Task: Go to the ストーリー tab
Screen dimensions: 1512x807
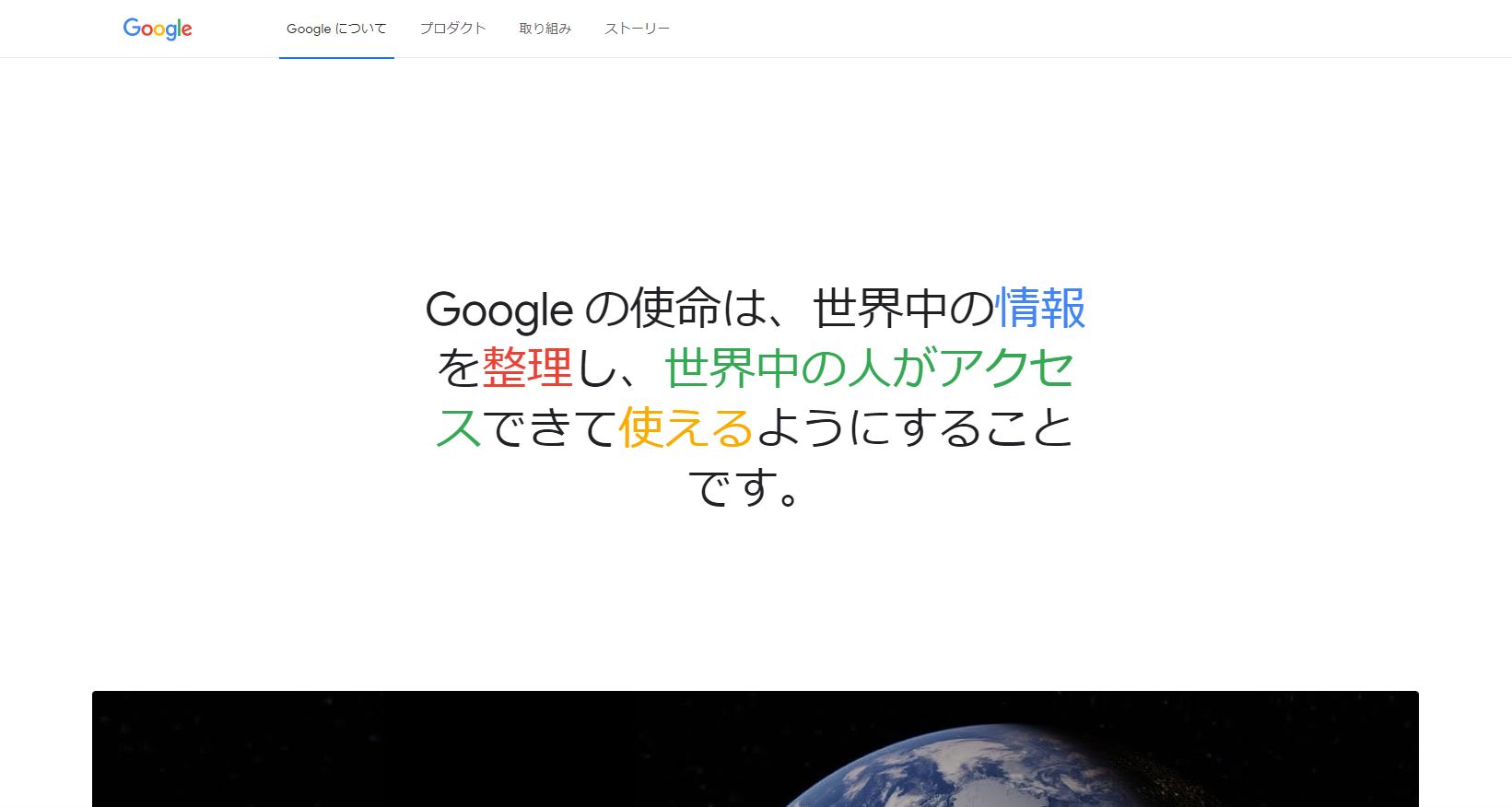Action: 637,29
